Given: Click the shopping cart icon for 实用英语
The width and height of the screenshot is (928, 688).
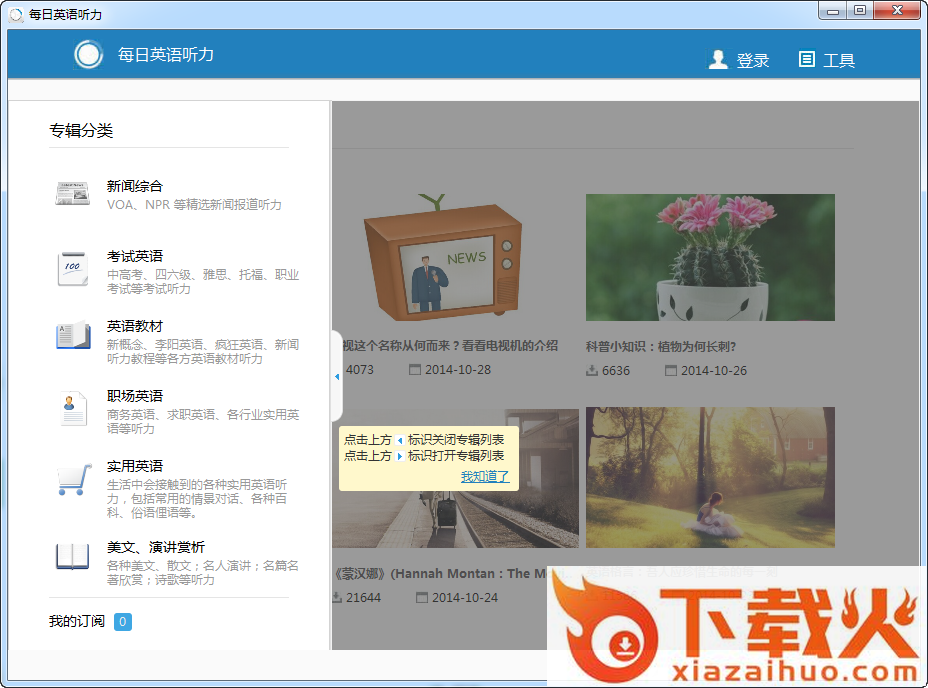Looking at the screenshot, I should 72,481.
